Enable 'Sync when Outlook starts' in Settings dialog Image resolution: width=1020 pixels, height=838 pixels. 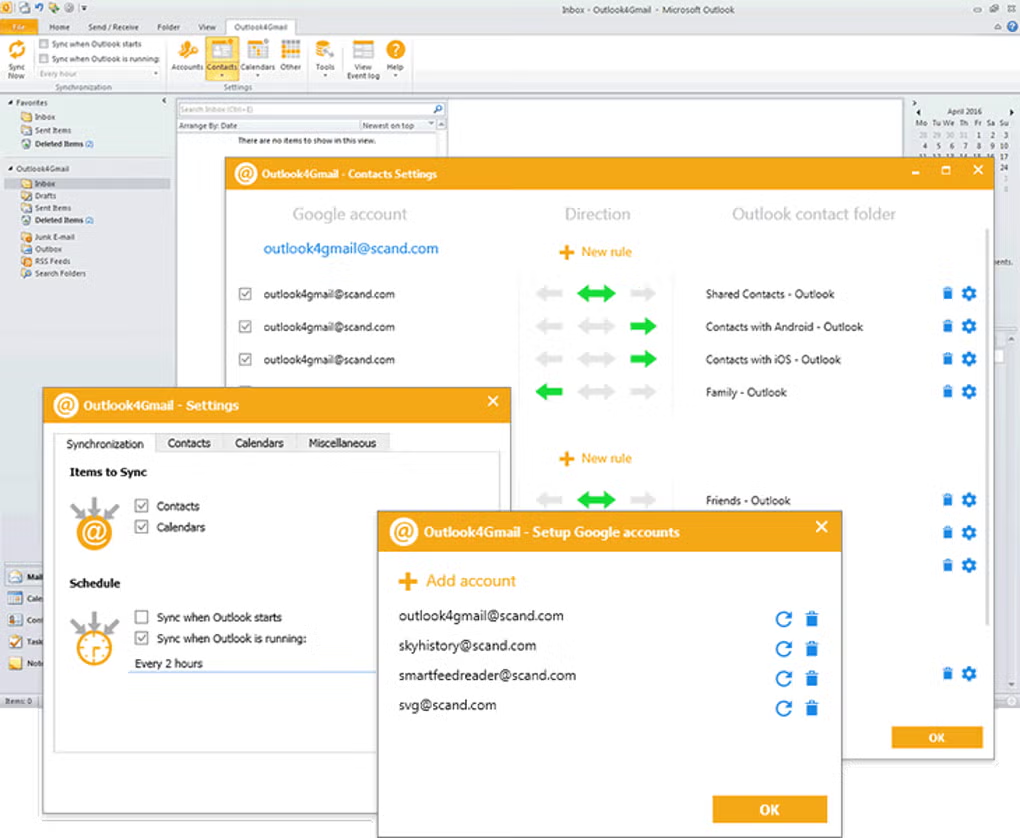click(x=142, y=616)
